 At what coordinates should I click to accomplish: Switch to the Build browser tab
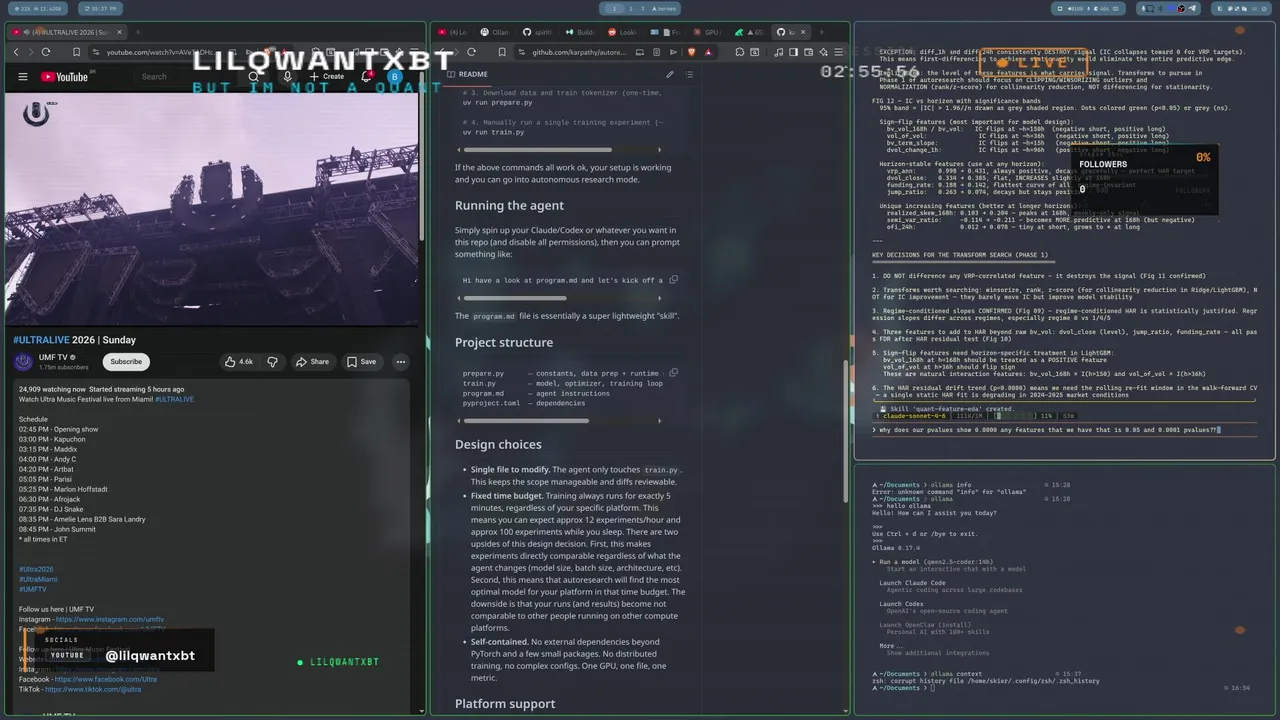coord(581,32)
